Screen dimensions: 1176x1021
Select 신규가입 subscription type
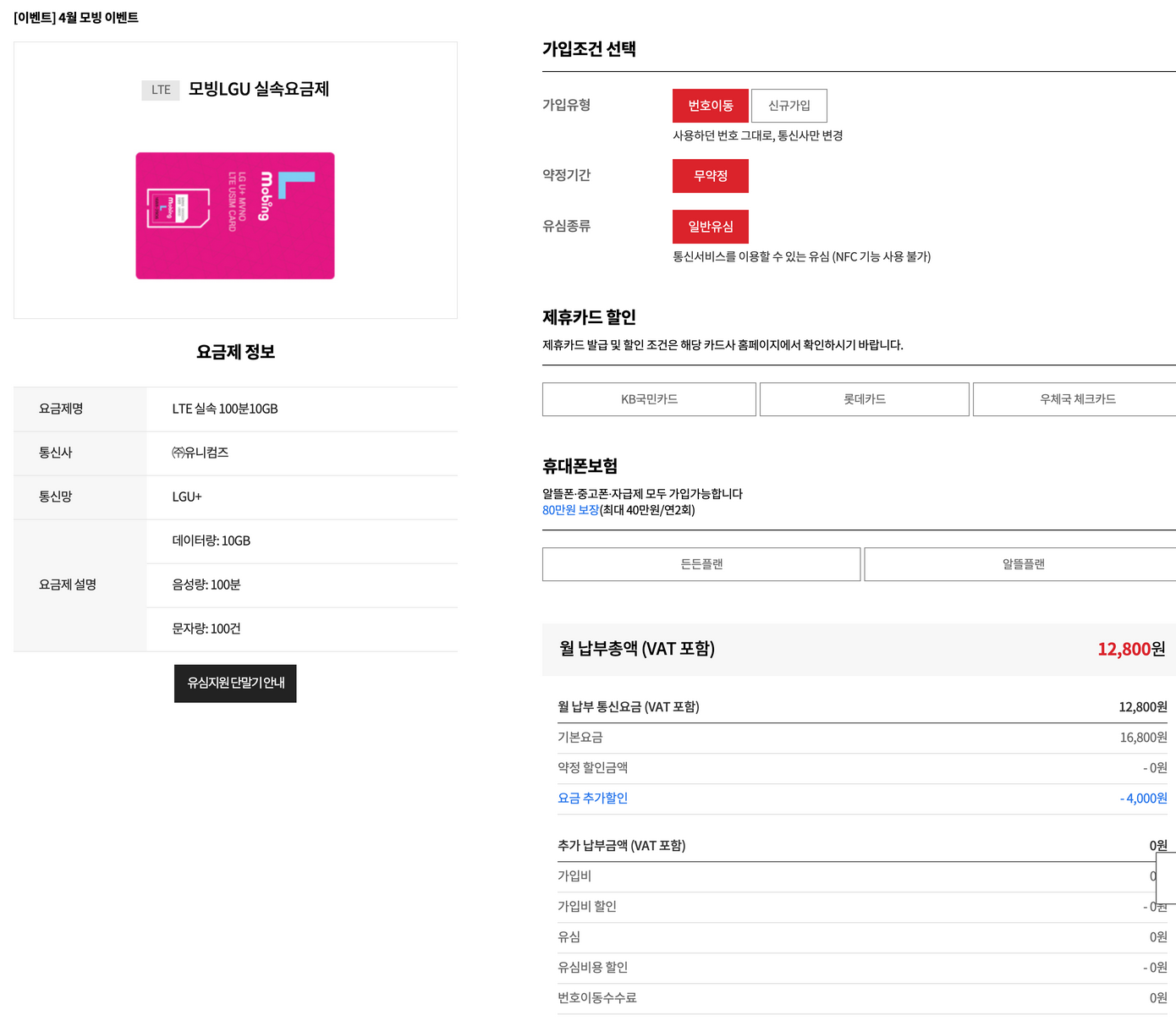pyautogui.click(x=789, y=106)
